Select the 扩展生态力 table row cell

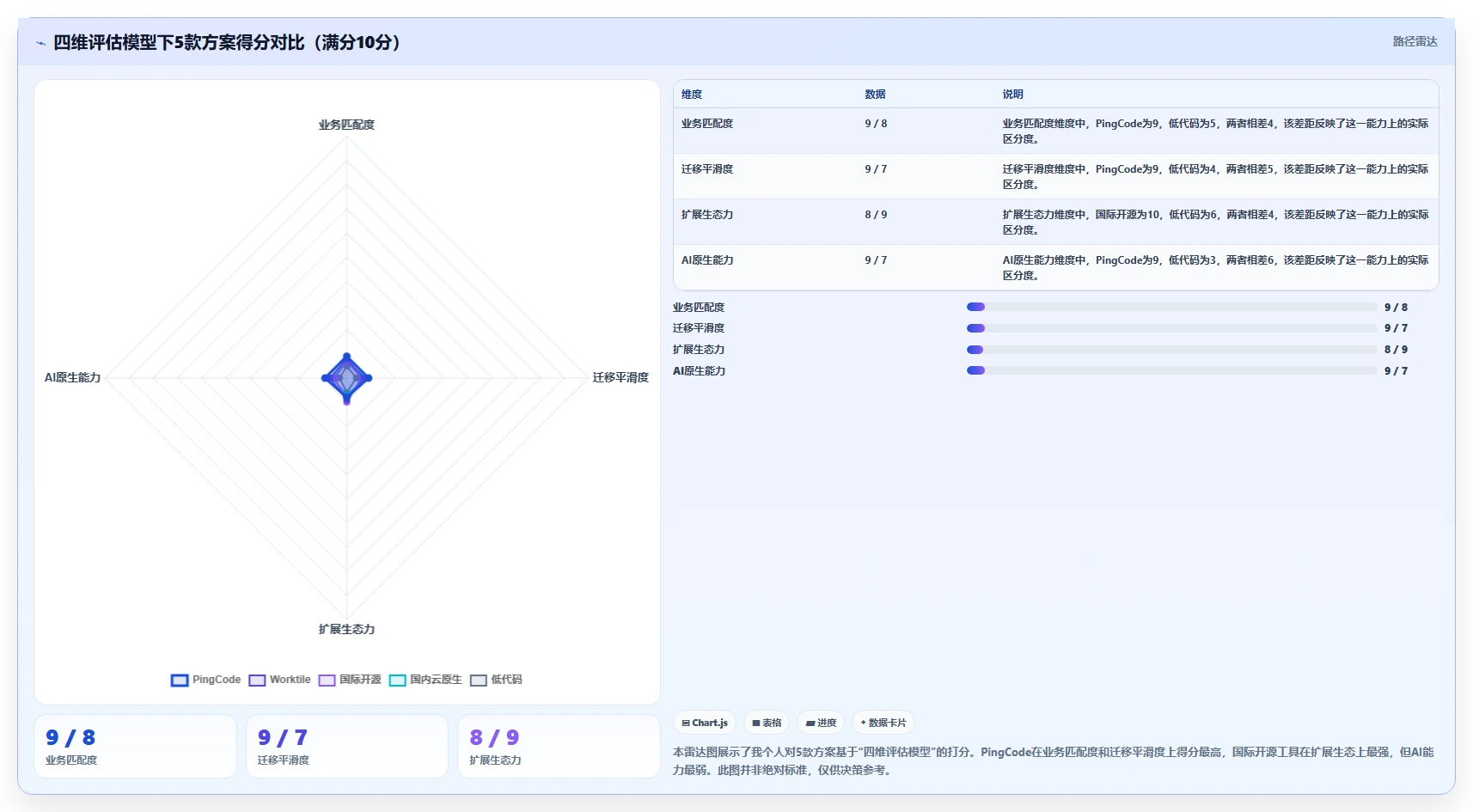tap(707, 215)
